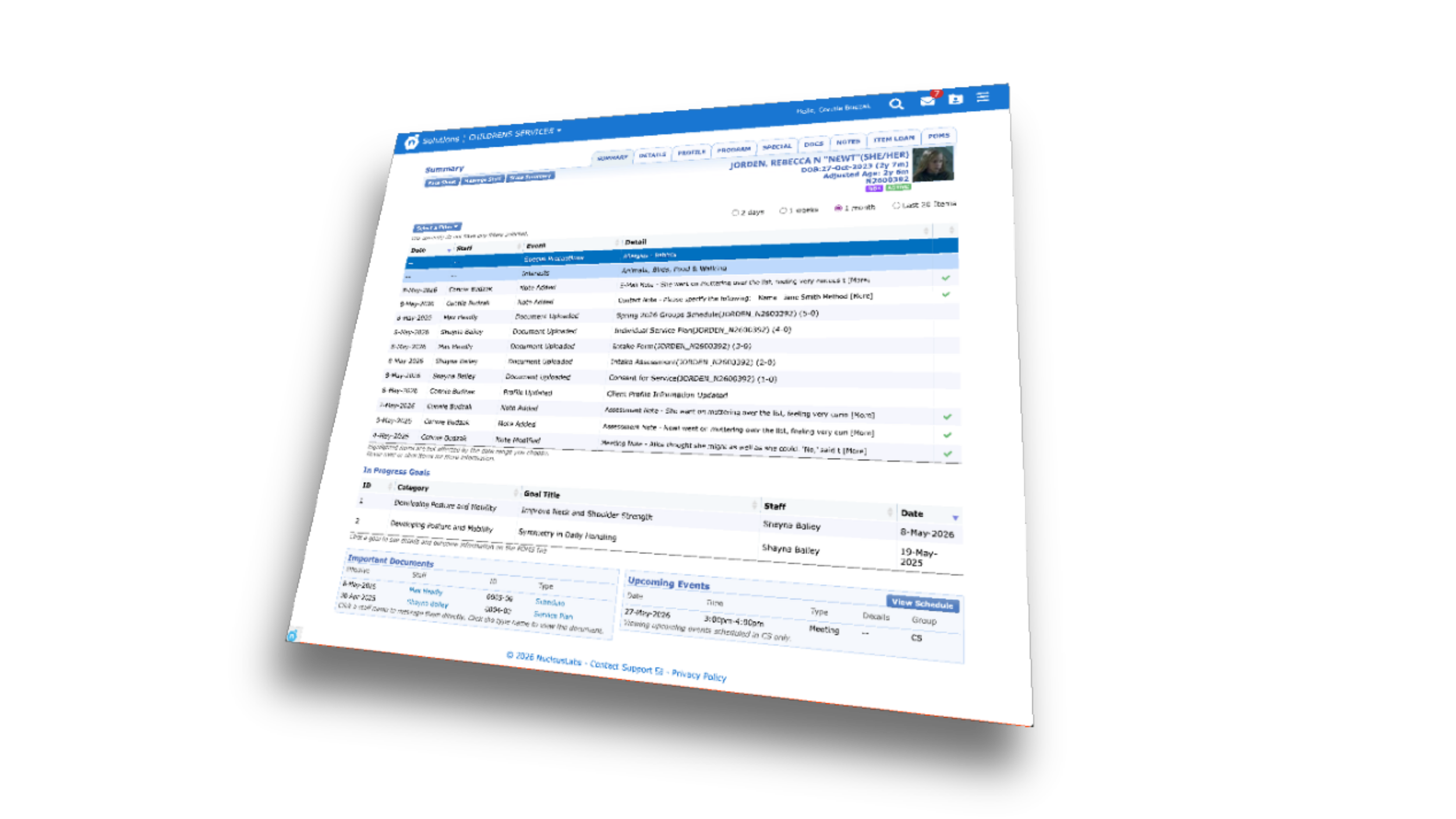Open the Privacy Policy link
Screen dimensions: 1456x819
tap(698, 675)
